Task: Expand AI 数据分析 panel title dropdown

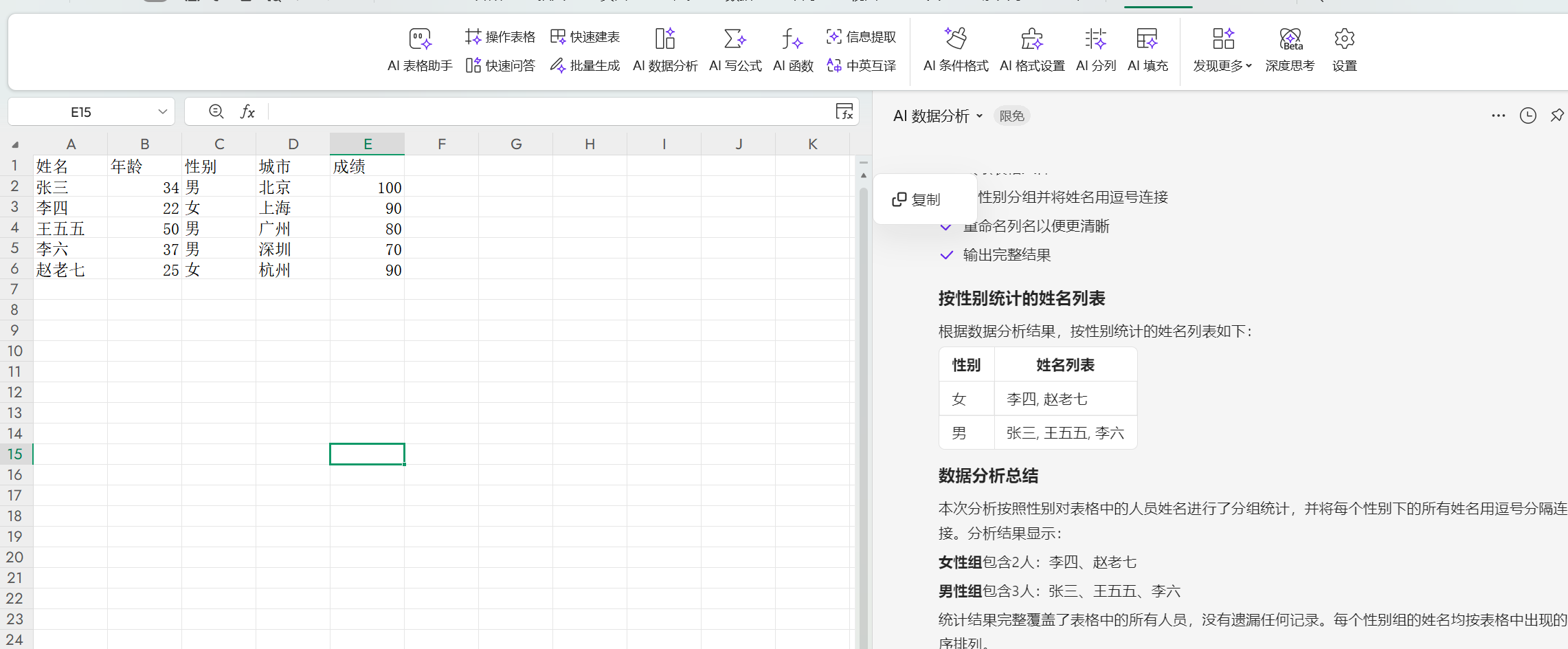Action: [x=979, y=116]
